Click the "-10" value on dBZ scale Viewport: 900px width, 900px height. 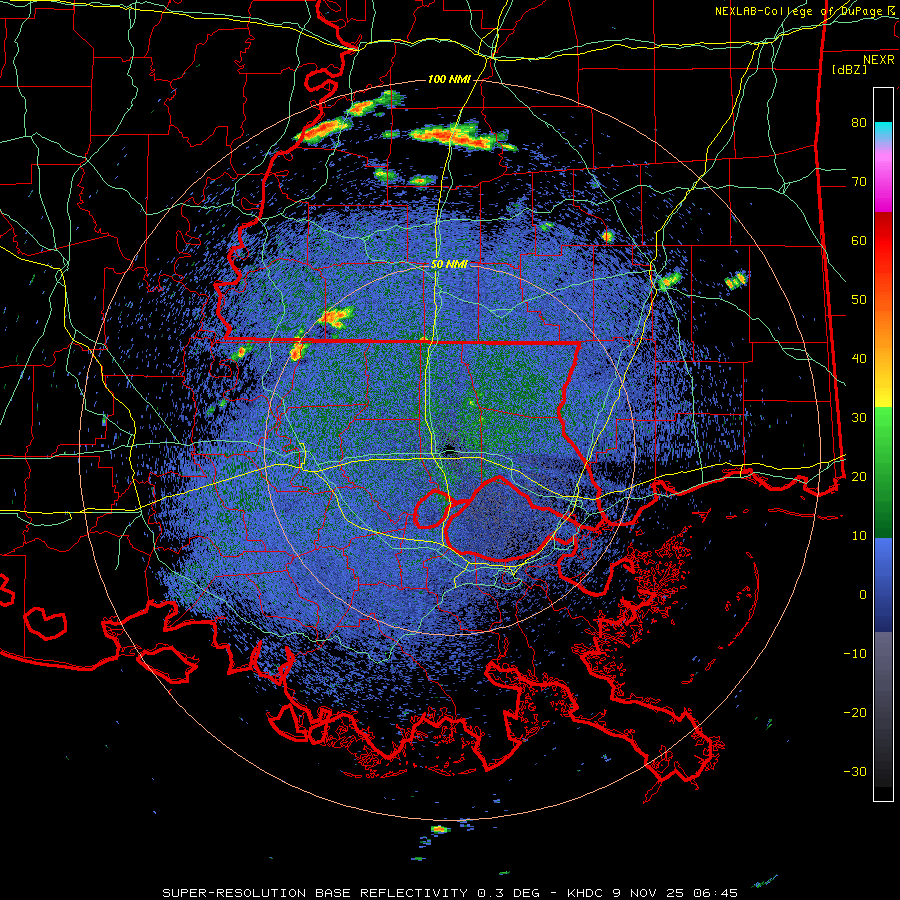(855, 653)
